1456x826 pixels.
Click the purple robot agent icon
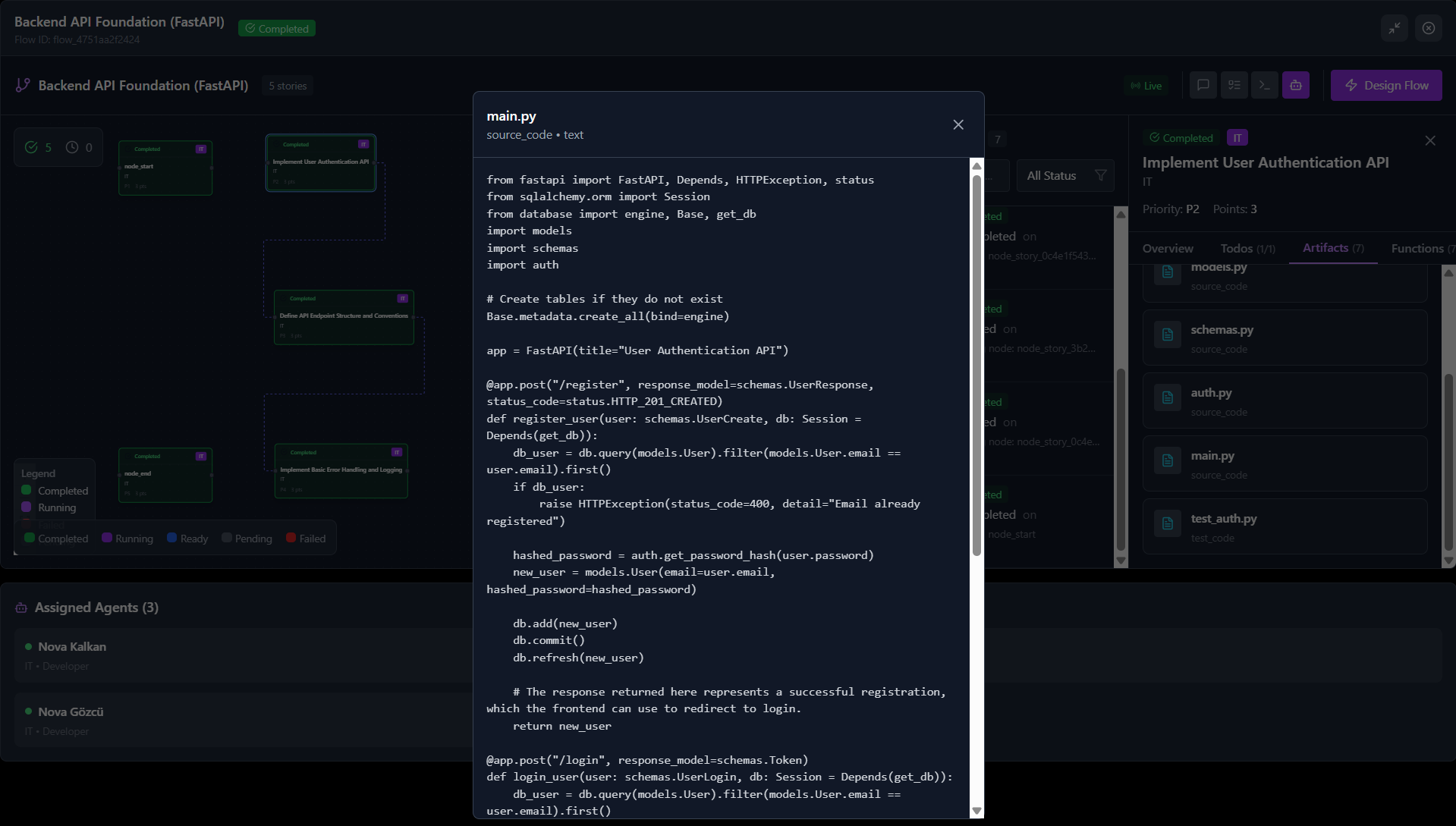click(1296, 86)
